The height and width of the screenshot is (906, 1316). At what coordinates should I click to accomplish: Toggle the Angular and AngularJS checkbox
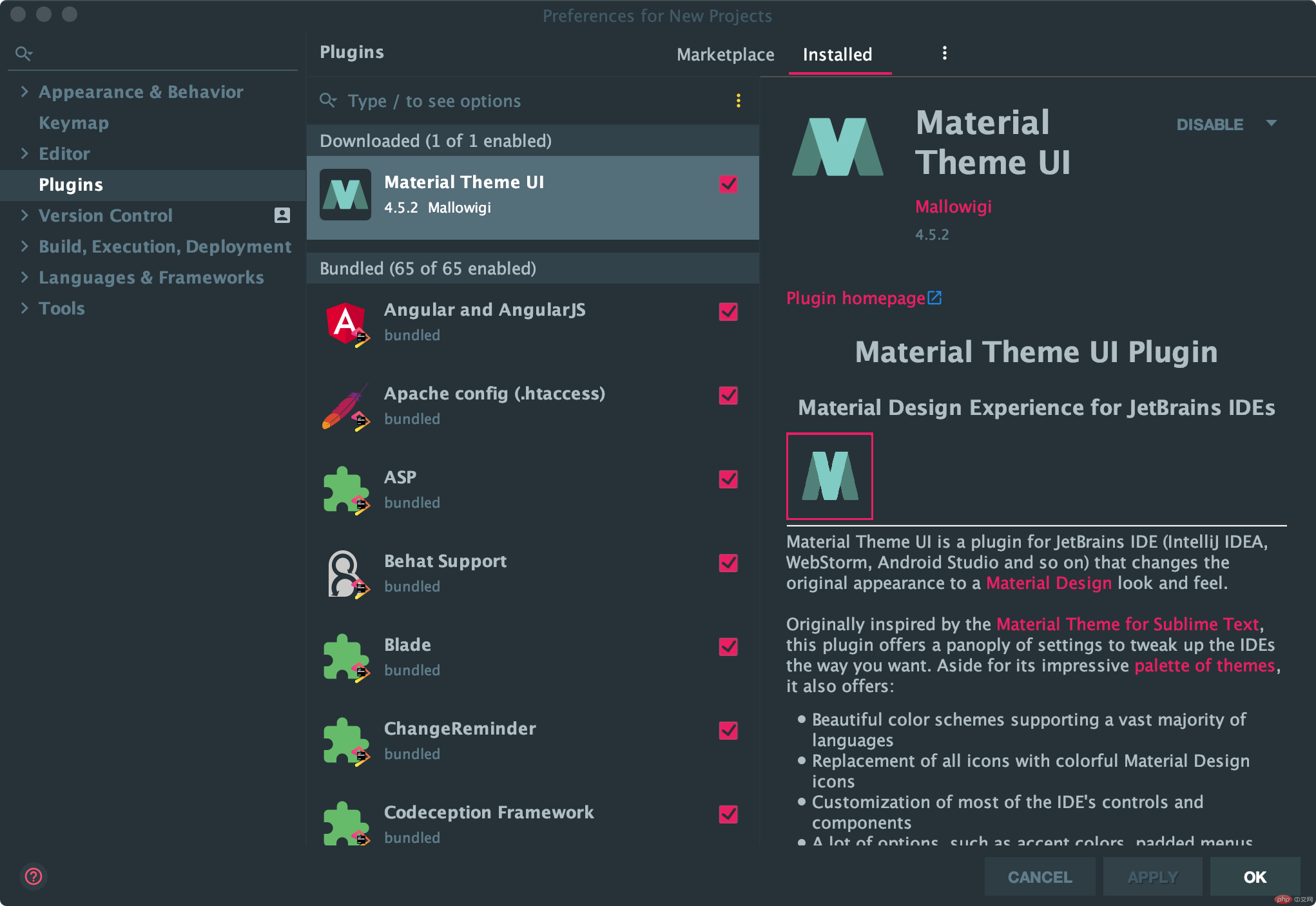(728, 312)
